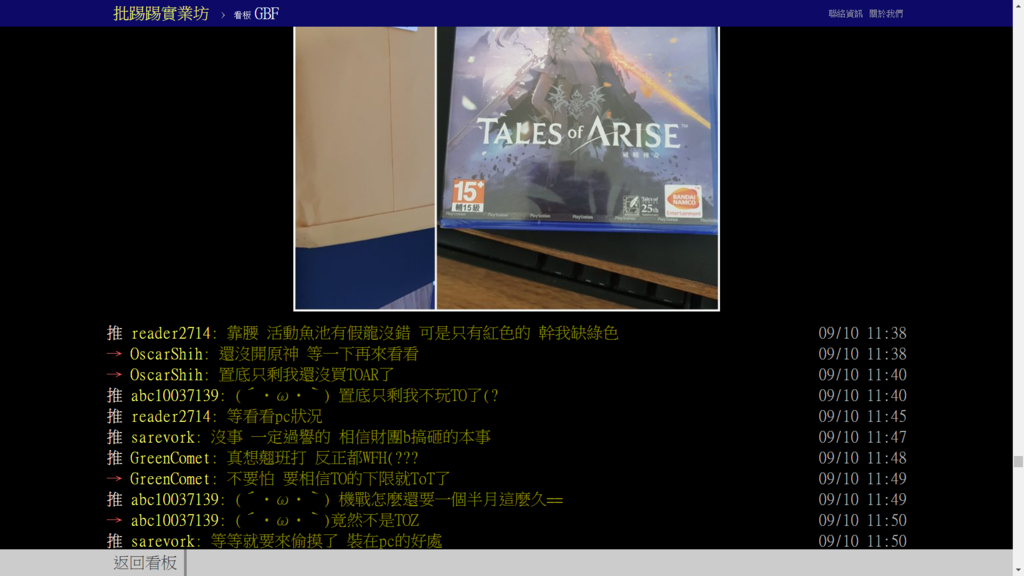Open the 聯絡資訊 link
1024x576 pixels.
845,14
